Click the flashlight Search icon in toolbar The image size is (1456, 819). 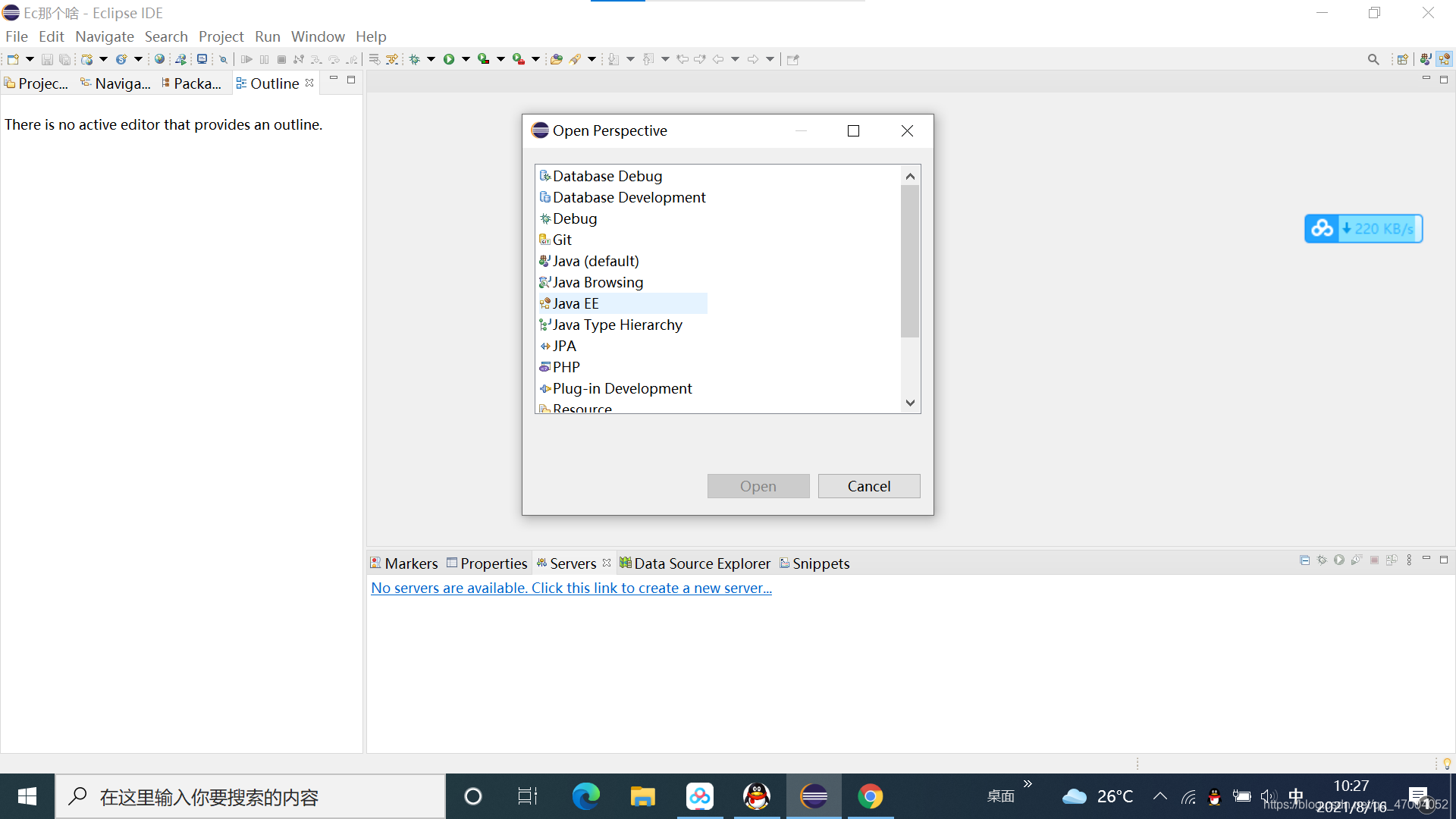pos(576,59)
